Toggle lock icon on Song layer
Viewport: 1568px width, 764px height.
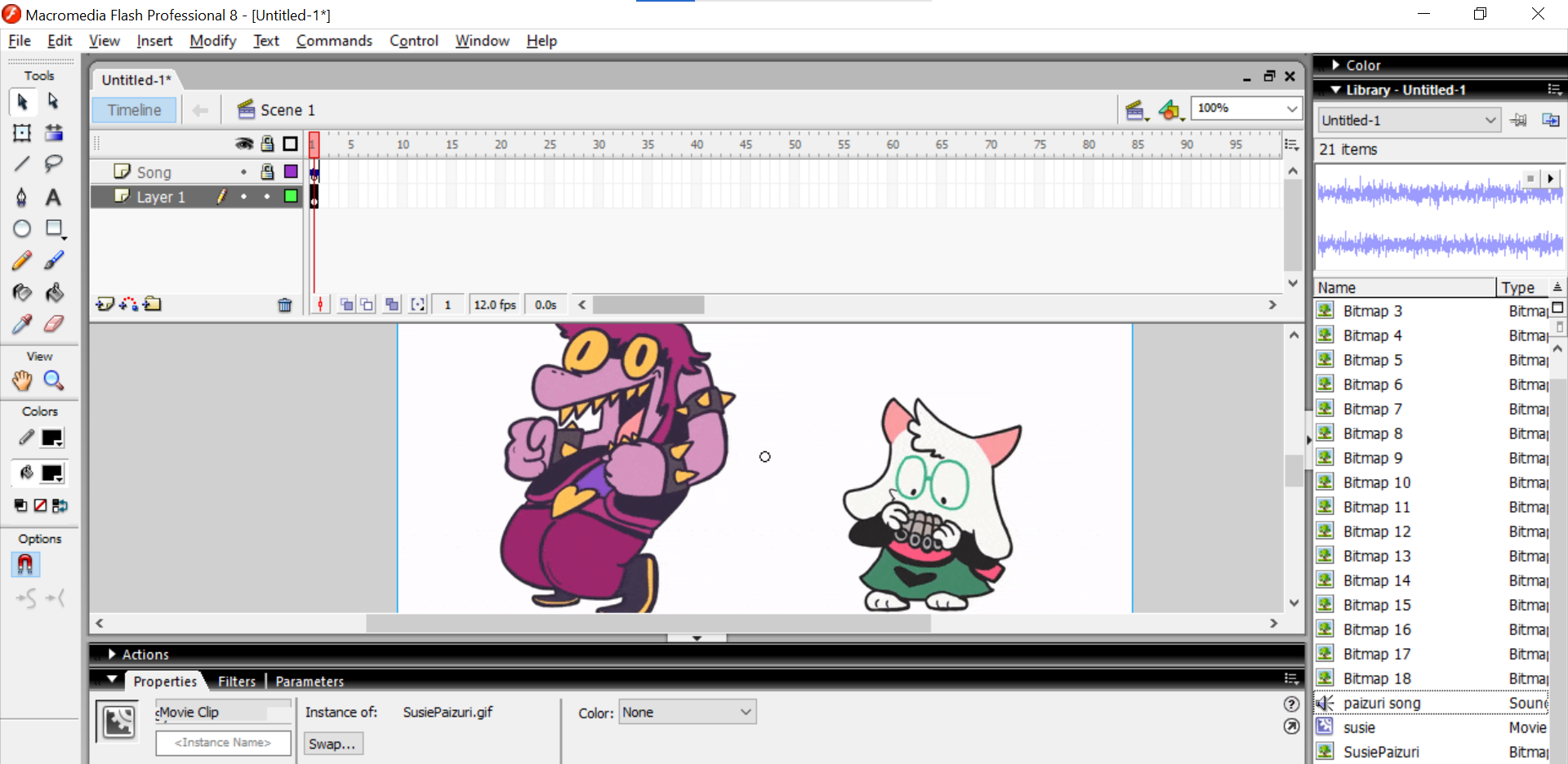(267, 171)
